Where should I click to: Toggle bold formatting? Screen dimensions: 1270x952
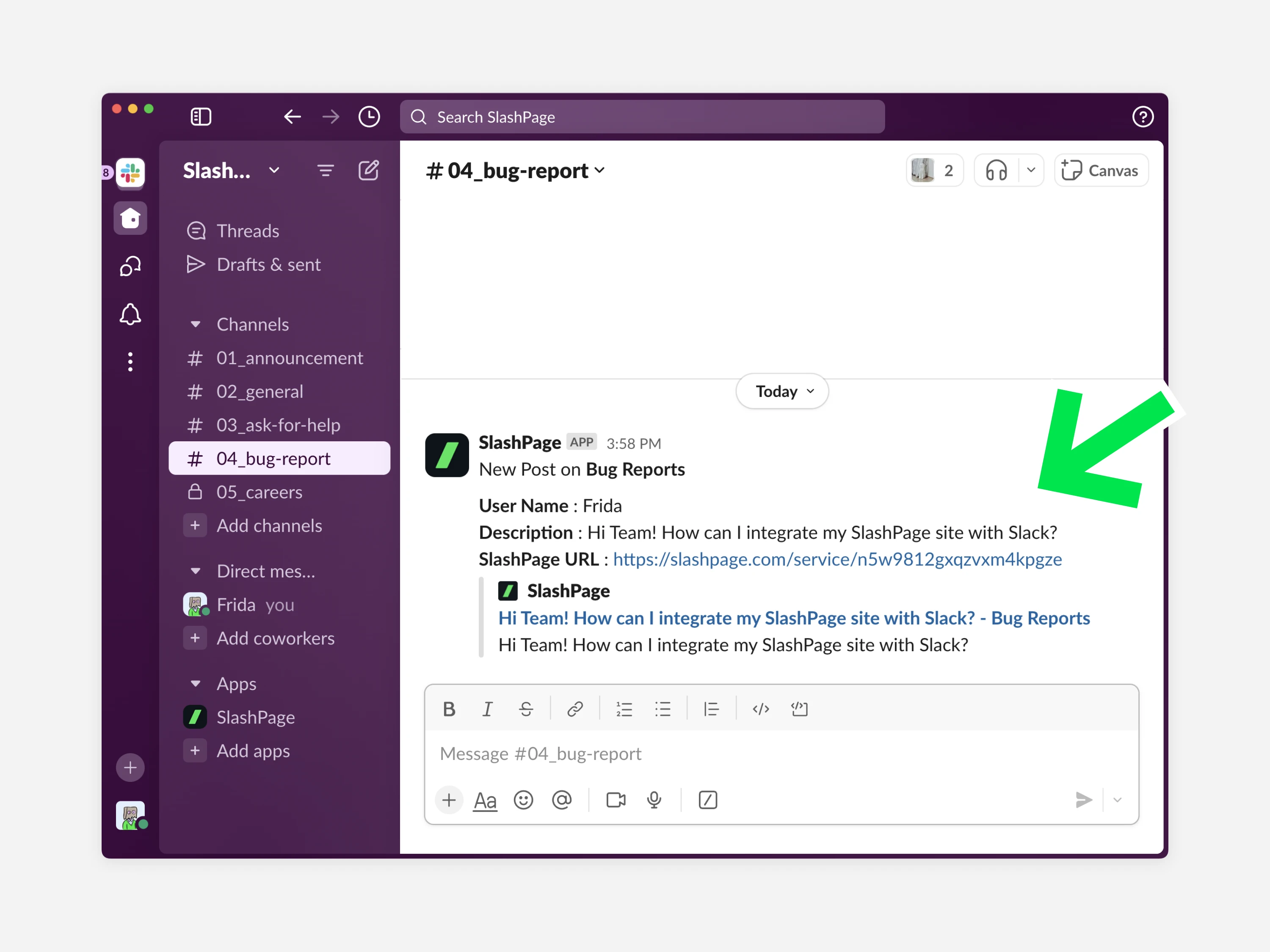pyautogui.click(x=449, y=709)
